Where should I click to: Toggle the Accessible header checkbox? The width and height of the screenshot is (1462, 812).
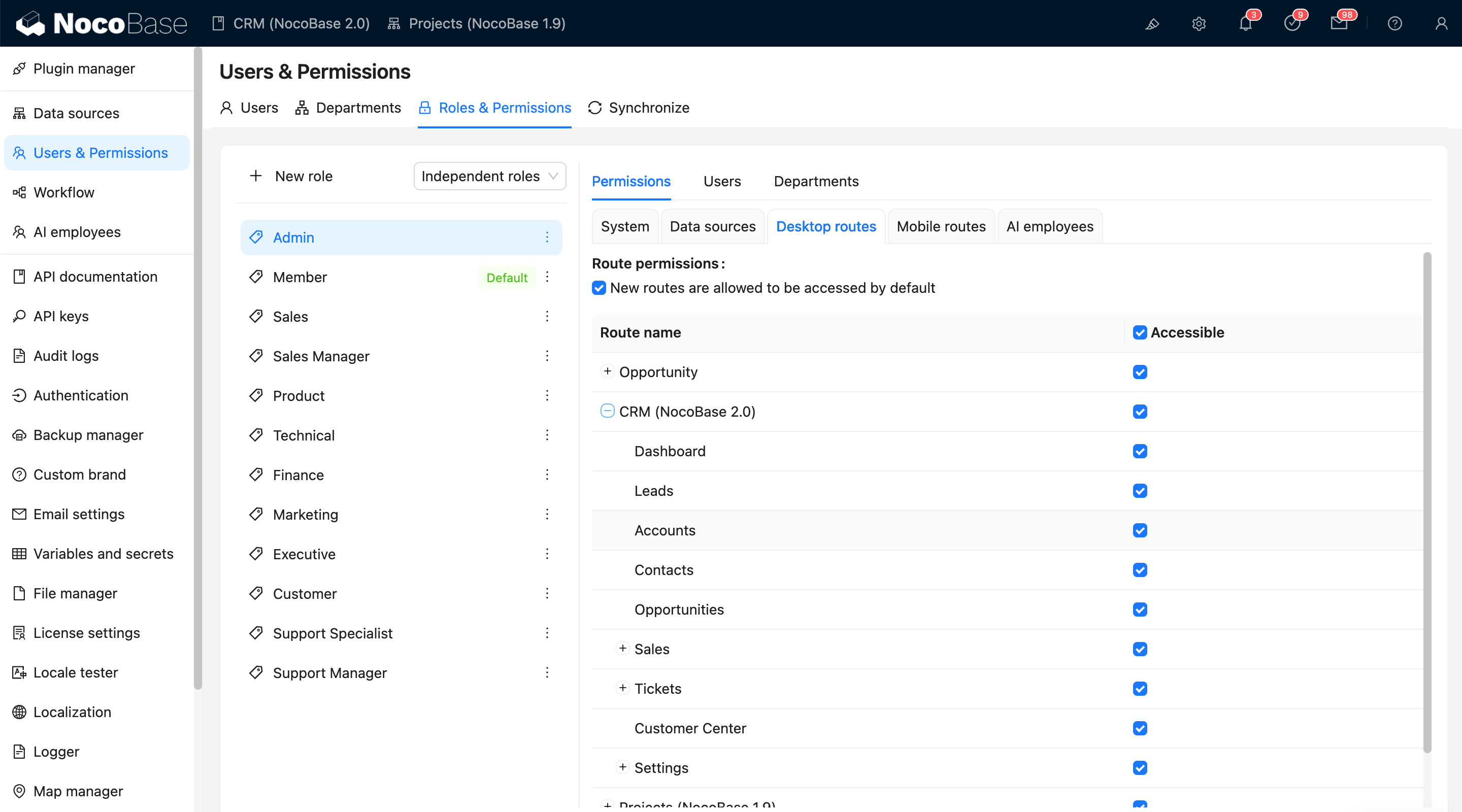tap(1140, 332)
